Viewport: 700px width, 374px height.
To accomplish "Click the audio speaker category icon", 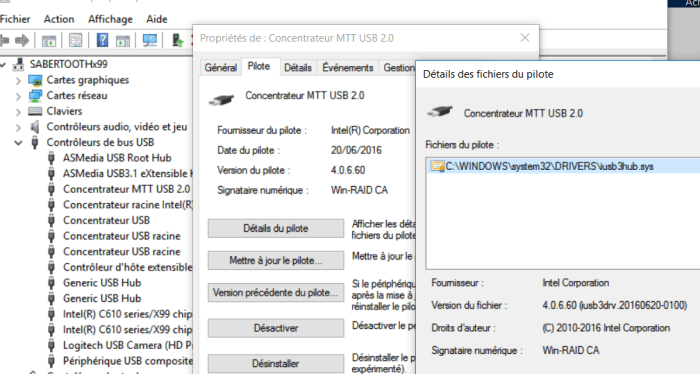I will coord(35,127).
